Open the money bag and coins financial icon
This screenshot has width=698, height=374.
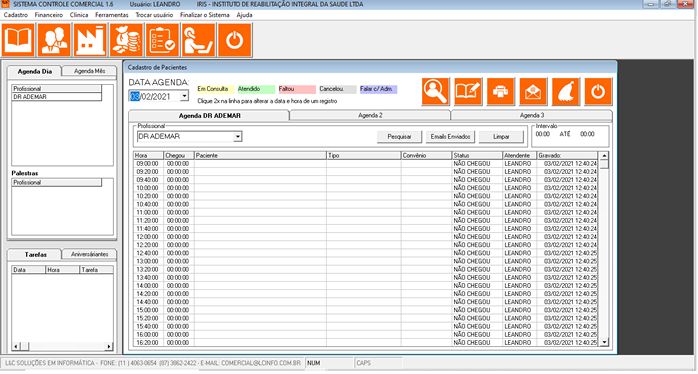126,41
